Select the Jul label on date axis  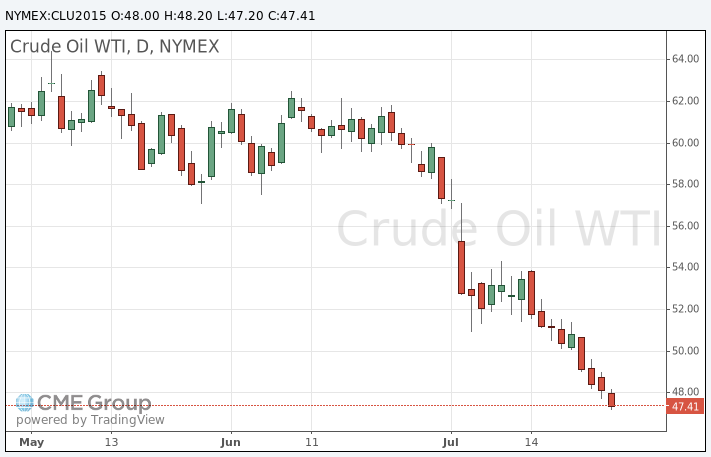tap(451, 441)
